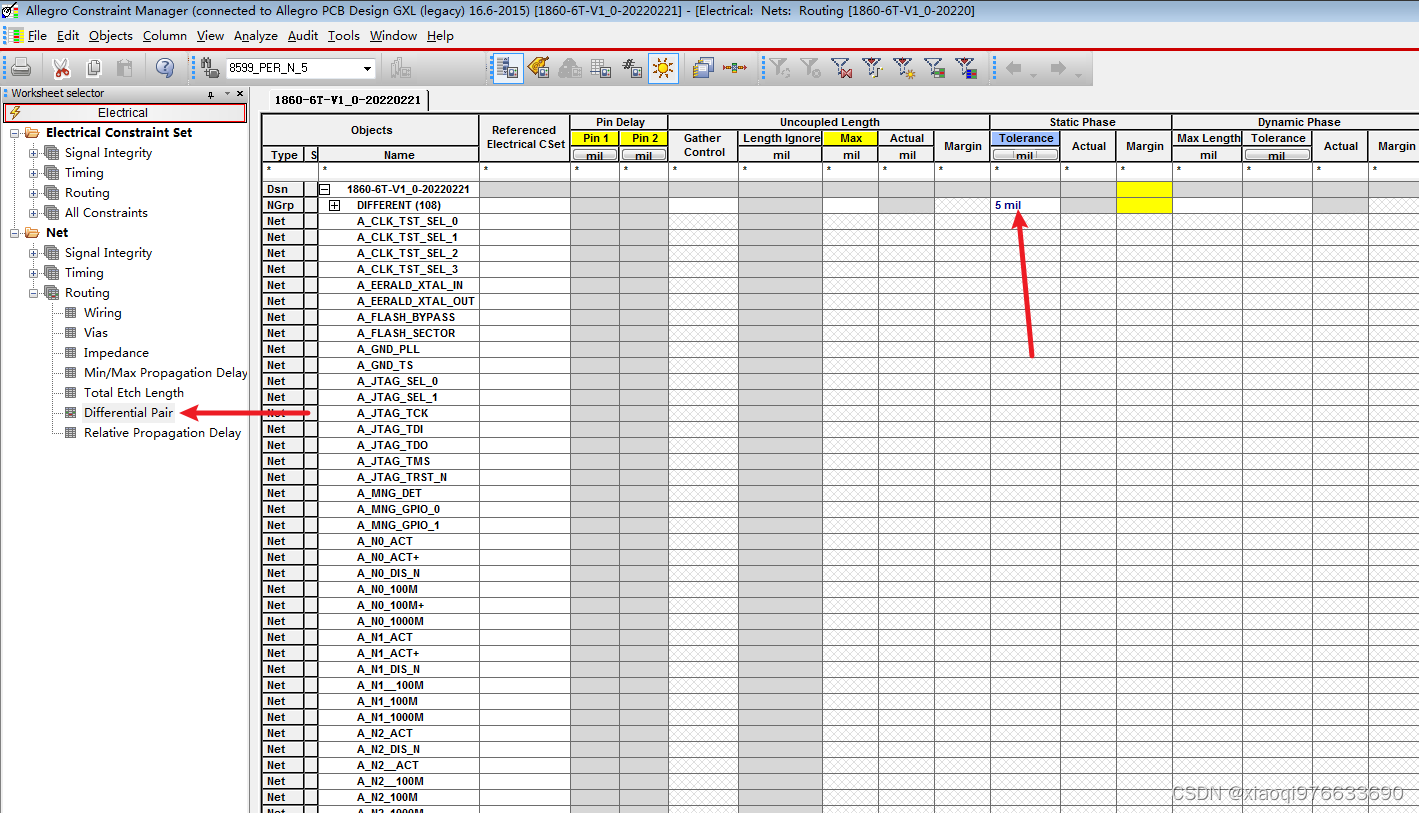Collapse the Net folder in tree
Screen dimensions: 1419x813
(15, 233)
